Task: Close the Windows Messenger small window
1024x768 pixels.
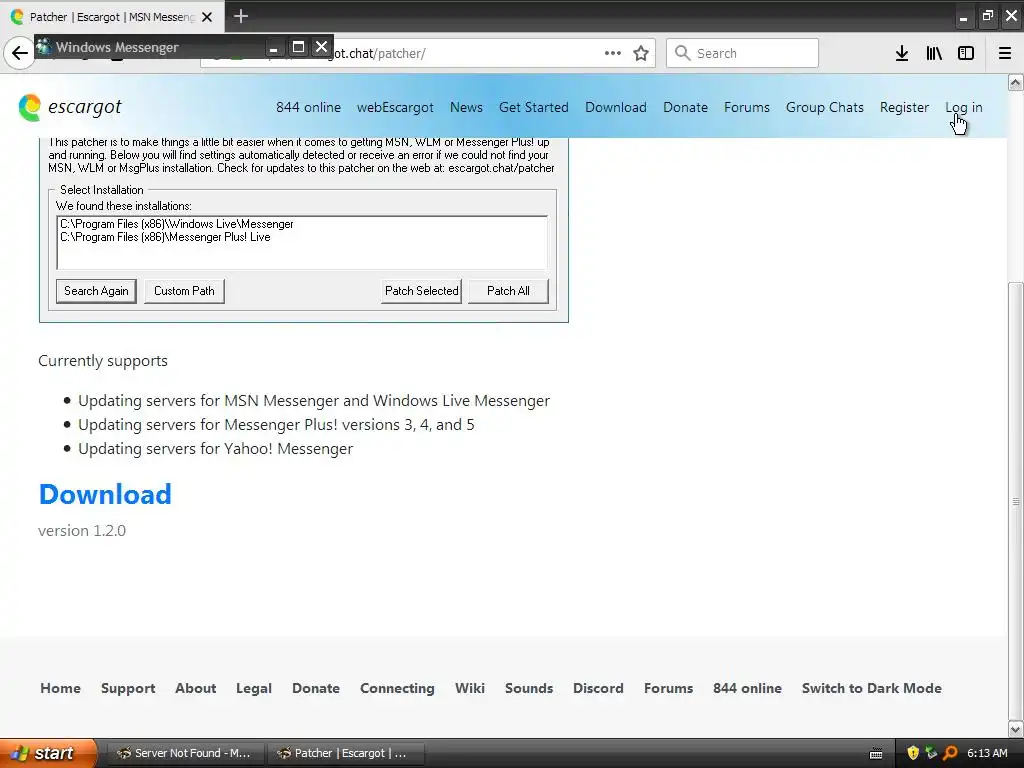Action: pos(321,47)
